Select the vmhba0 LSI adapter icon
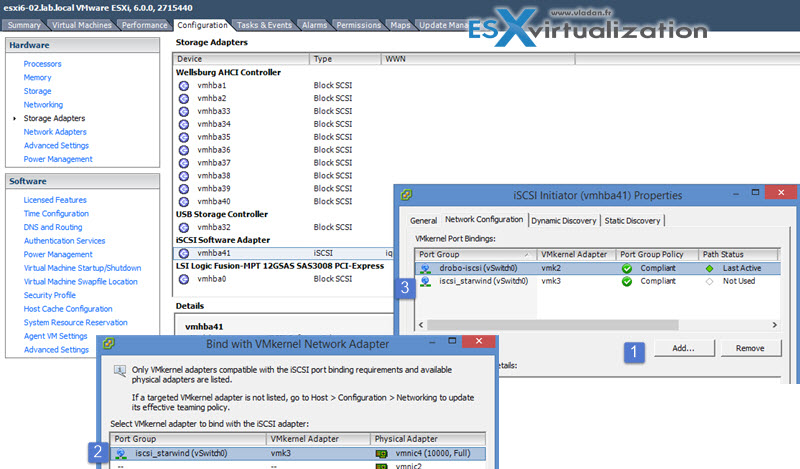This screenshot has height=469, width=800. (x=184, y=279)
